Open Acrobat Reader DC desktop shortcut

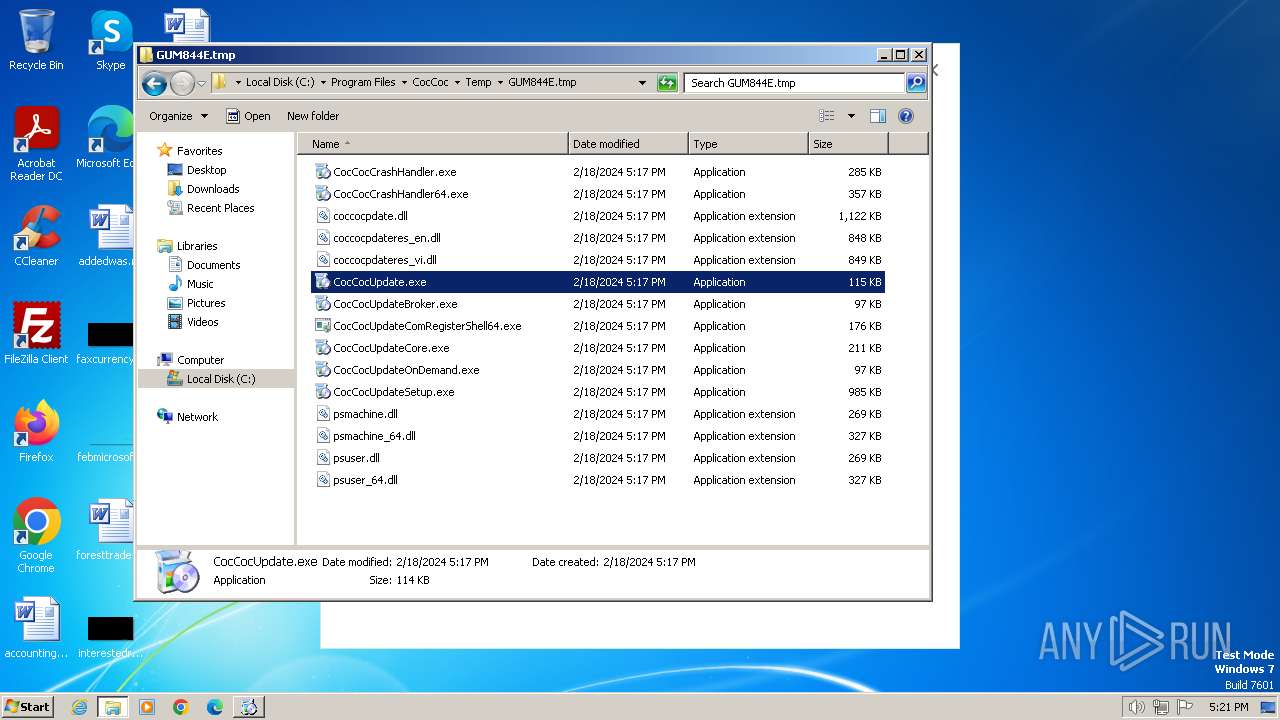pyautogui.click(x=36, y=144)
